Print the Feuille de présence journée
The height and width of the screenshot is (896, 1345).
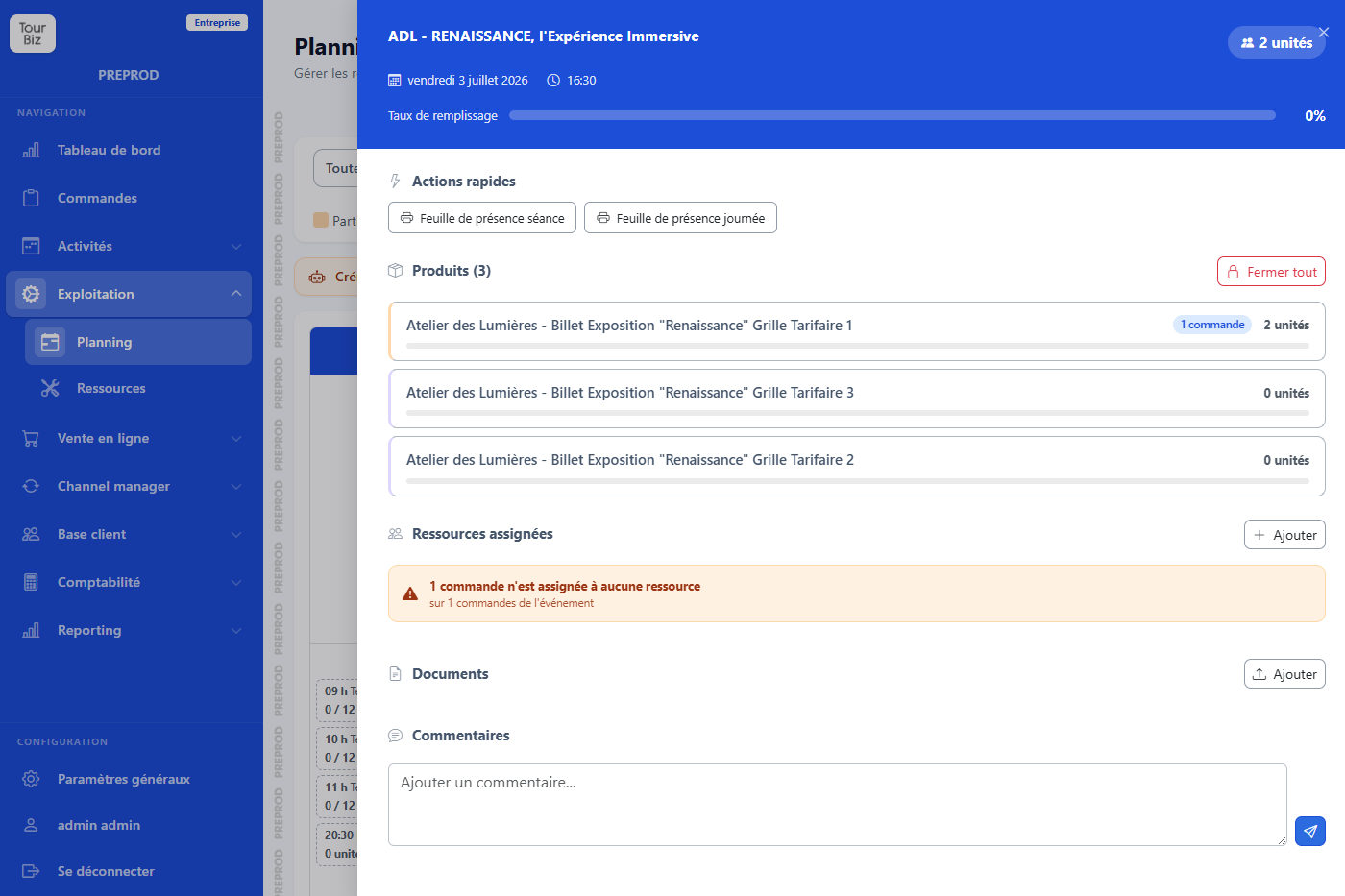[x=680, y=218]
